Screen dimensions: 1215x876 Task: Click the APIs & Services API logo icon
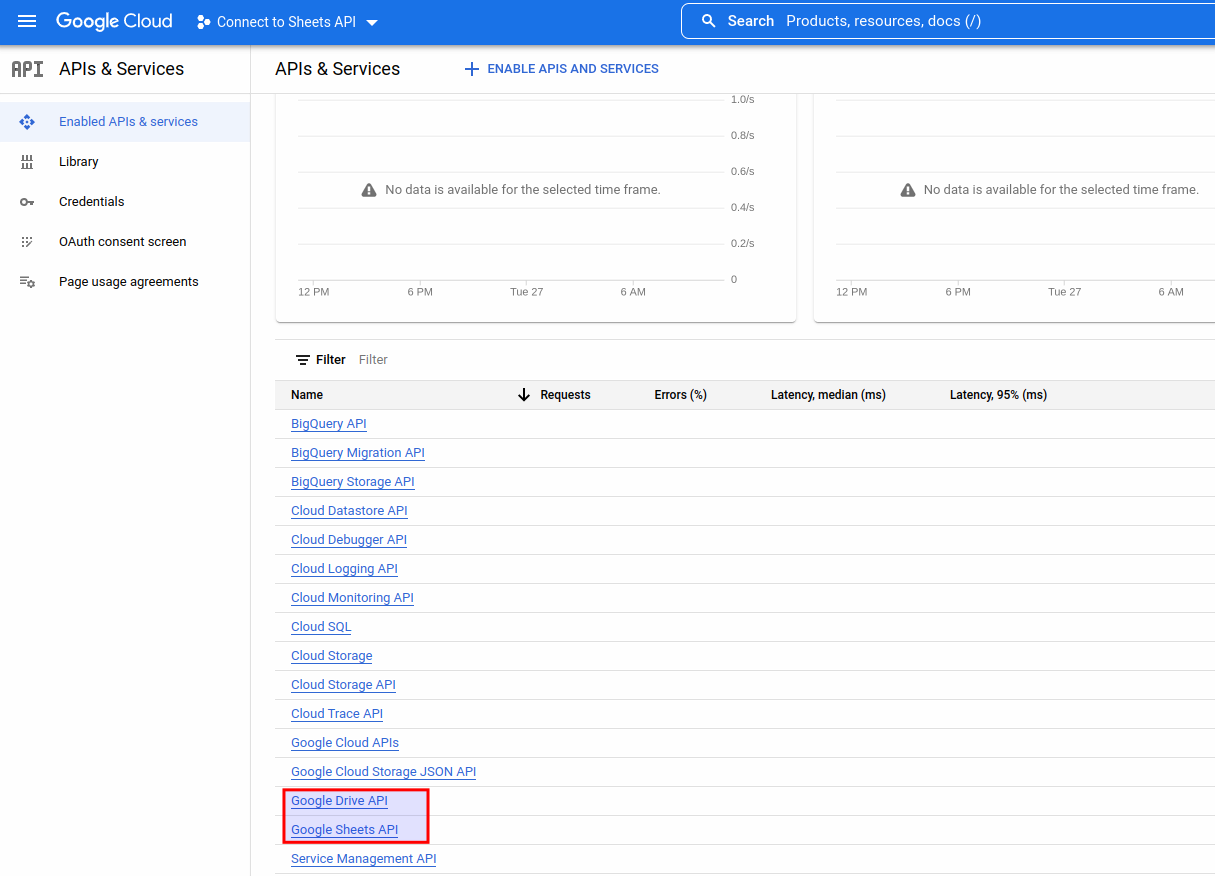(27, 69)
